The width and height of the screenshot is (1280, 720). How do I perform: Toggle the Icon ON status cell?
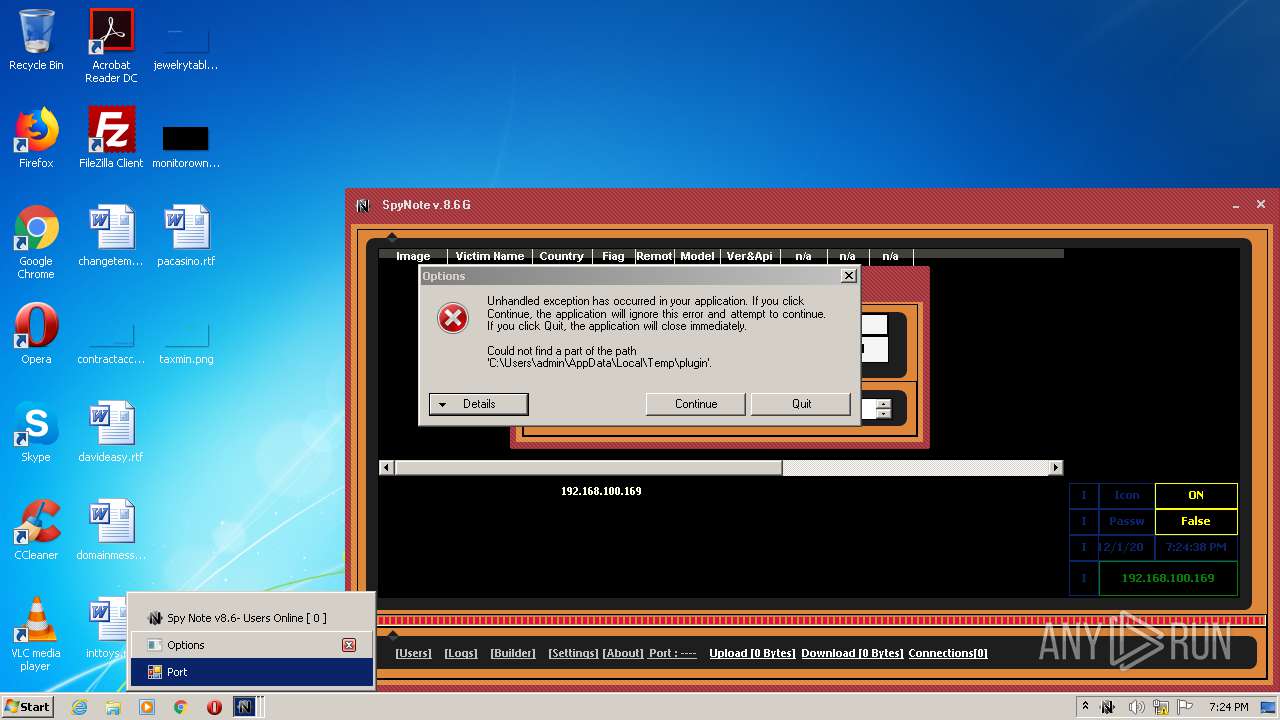tap(1196, 495)
